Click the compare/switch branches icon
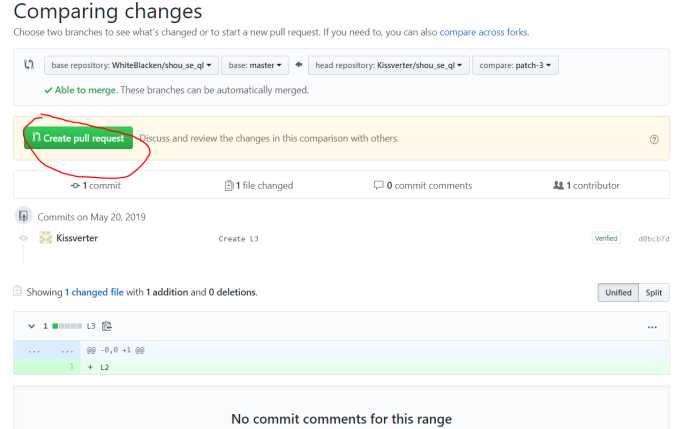The image size is (693, 429). pos(29,65)
